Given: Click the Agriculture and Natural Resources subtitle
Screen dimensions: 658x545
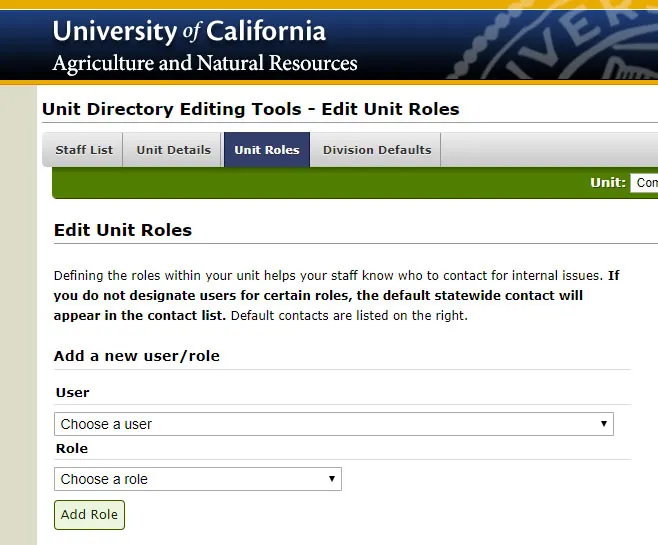Looking at the screenshot, I should [x=204, y=64].
